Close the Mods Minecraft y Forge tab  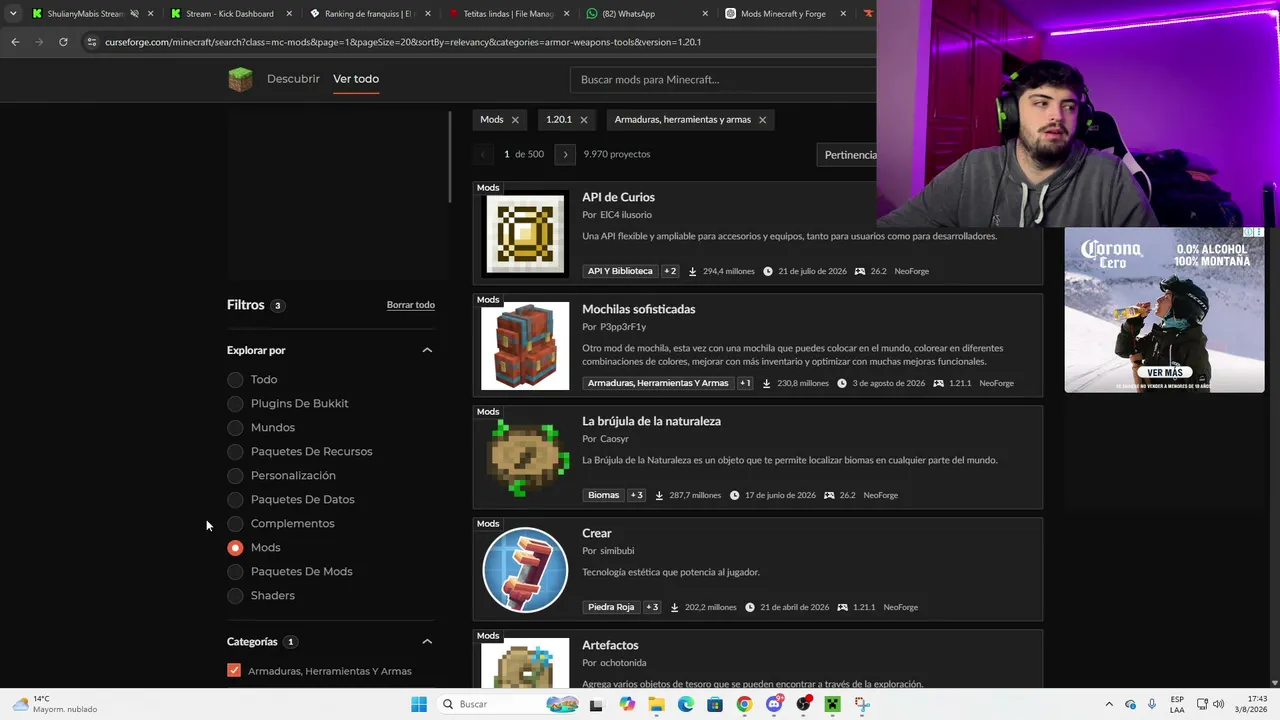(x=843, y=14)
